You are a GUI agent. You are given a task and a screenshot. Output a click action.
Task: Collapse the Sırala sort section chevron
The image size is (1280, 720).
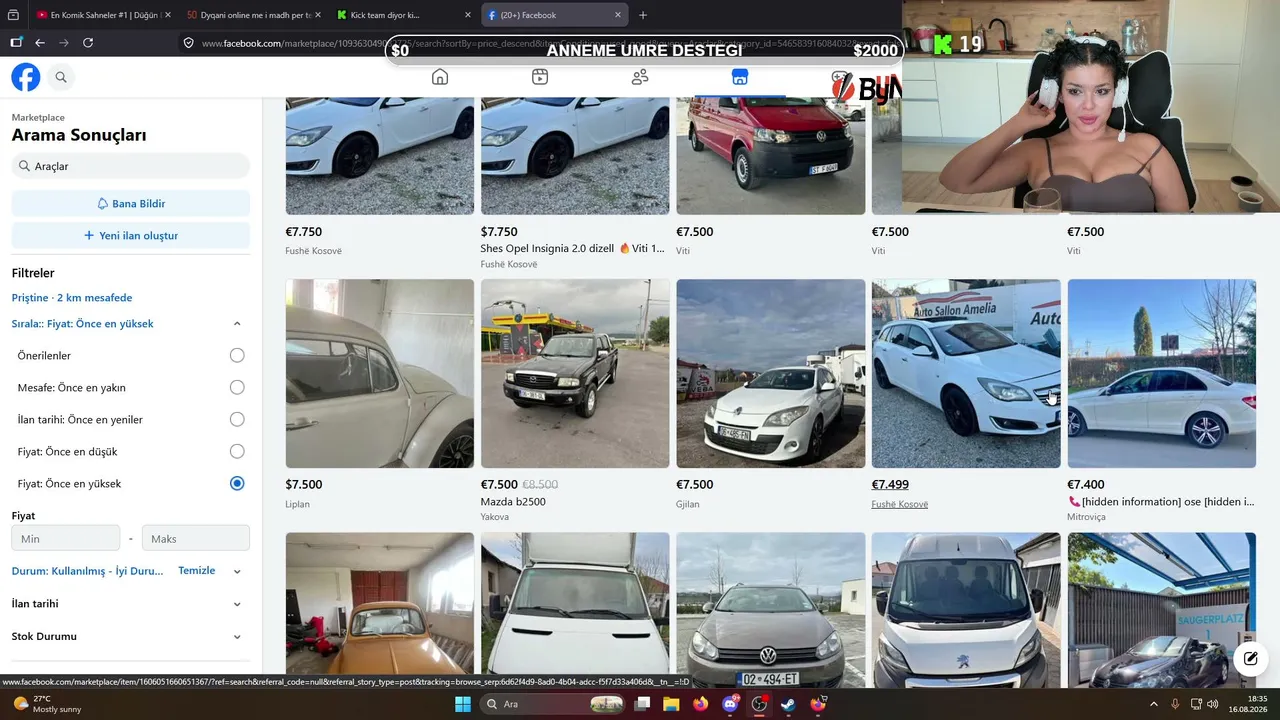pyautogui.click(x=237, y=324)
